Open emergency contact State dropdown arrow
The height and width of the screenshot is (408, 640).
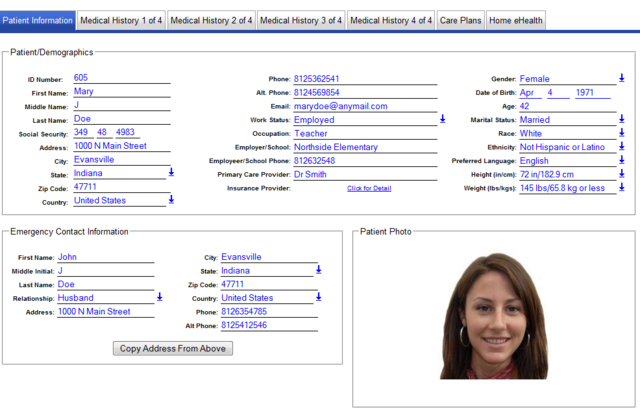point(319,270)
